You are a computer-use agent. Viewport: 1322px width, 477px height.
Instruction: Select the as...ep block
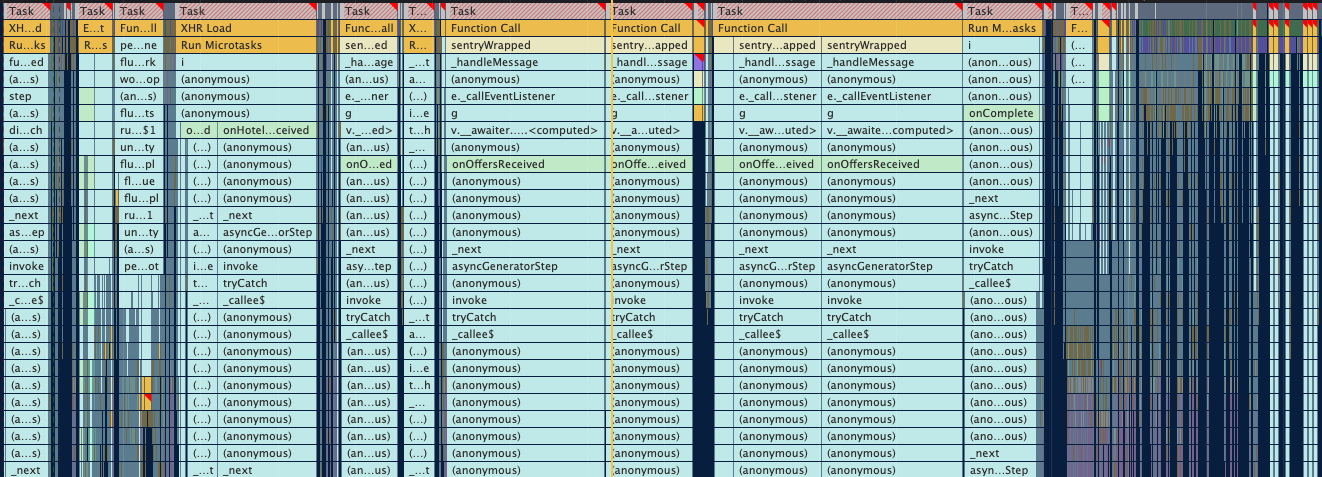pyautogui.click(x=25, y=232)
